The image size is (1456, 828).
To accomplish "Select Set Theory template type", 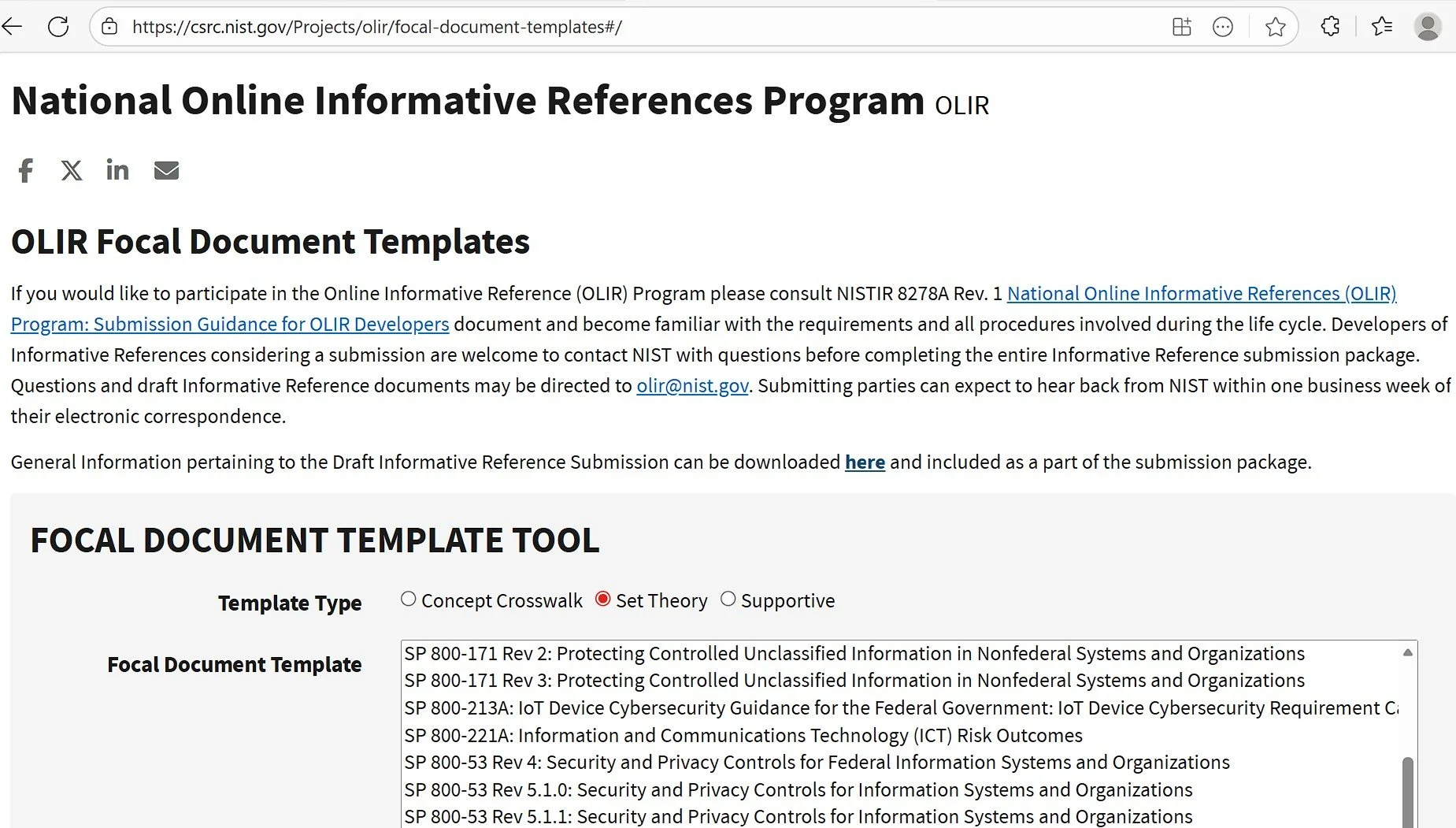I will point(602,600).
